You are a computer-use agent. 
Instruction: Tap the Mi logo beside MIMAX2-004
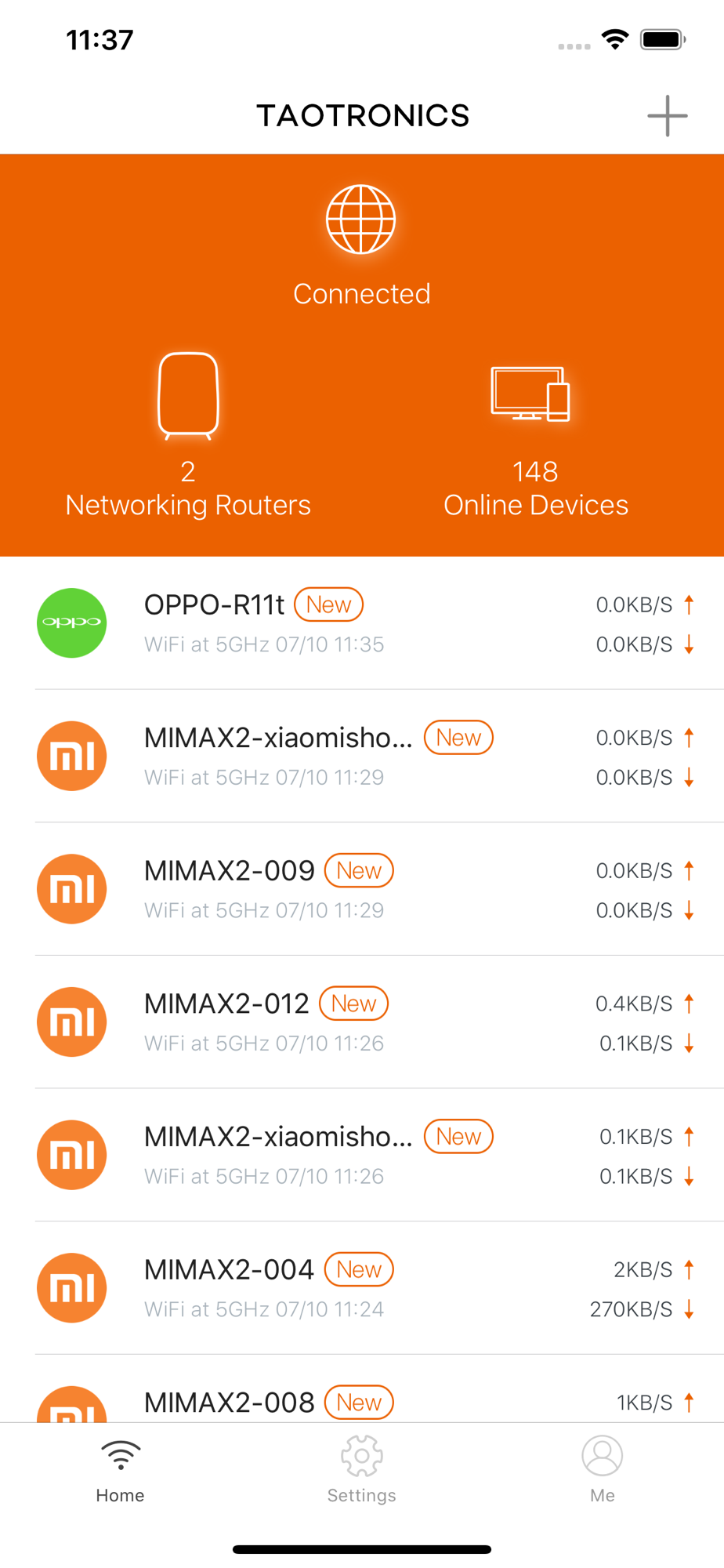coord(72,1288)
